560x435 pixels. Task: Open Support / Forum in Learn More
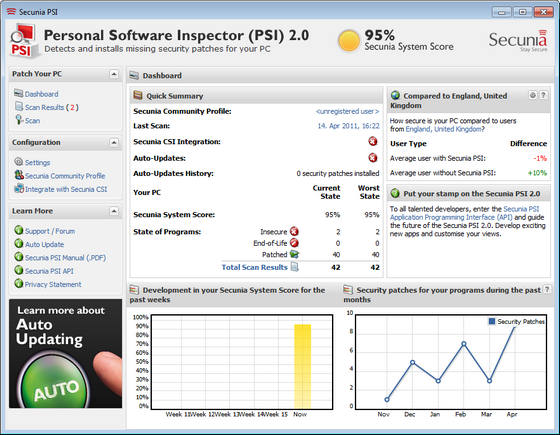[x=50, y=231]
